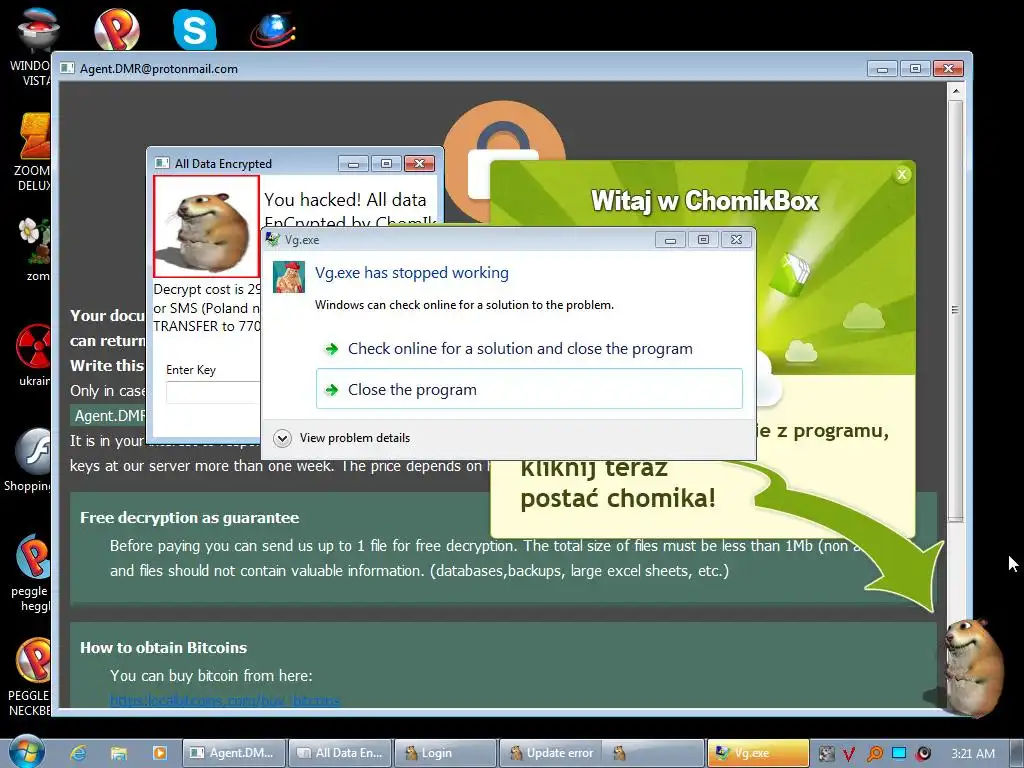The image size is (1024, 768).
Task: Open the Windows Start orb
Action: 26,752
